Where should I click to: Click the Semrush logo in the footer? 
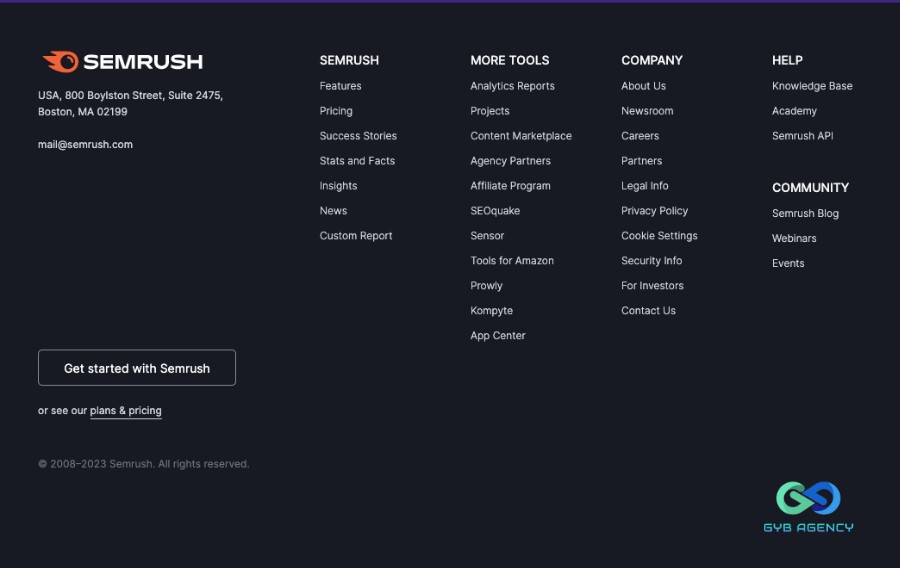point(122,62)
